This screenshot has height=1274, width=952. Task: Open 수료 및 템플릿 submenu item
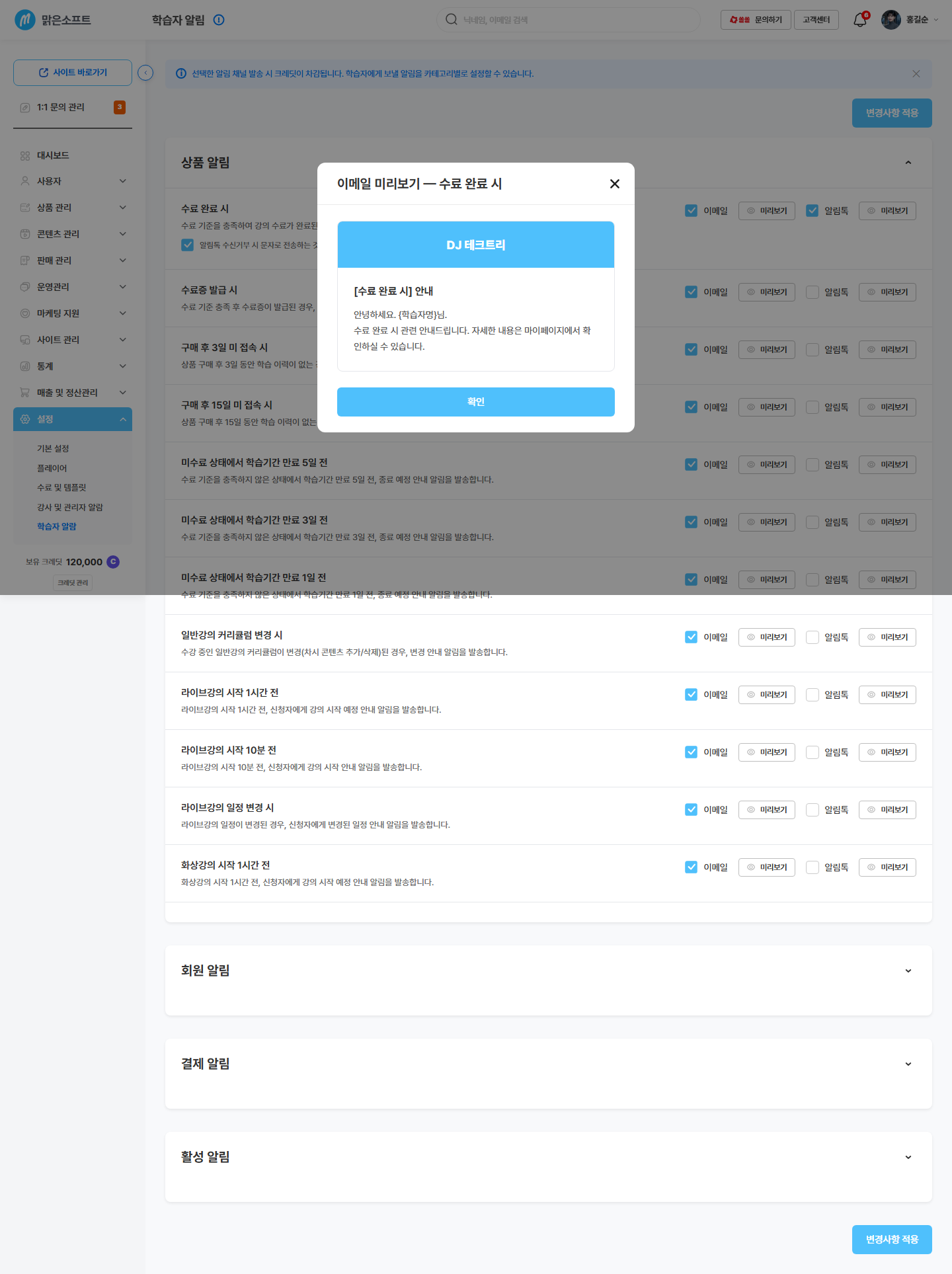tap(61, 487)
